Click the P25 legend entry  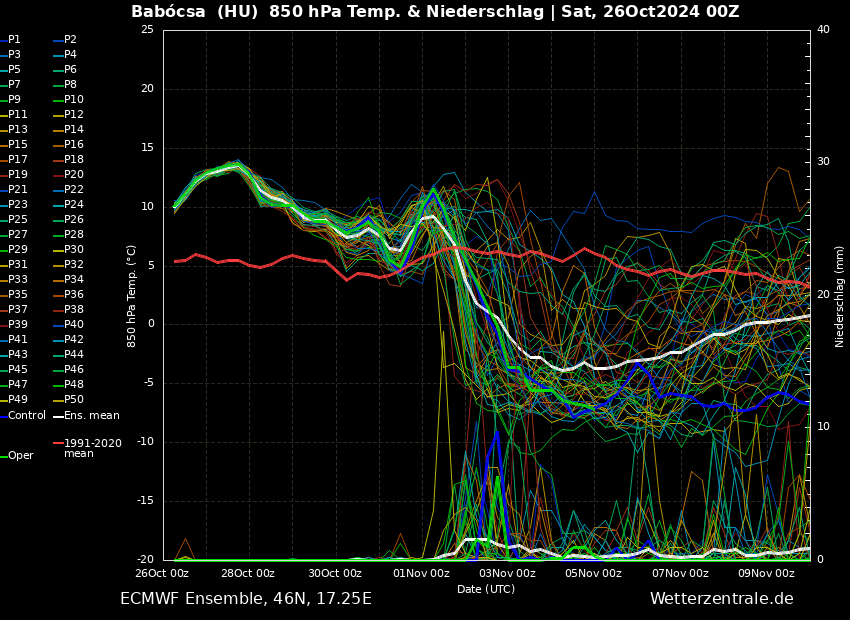point(18,220)
